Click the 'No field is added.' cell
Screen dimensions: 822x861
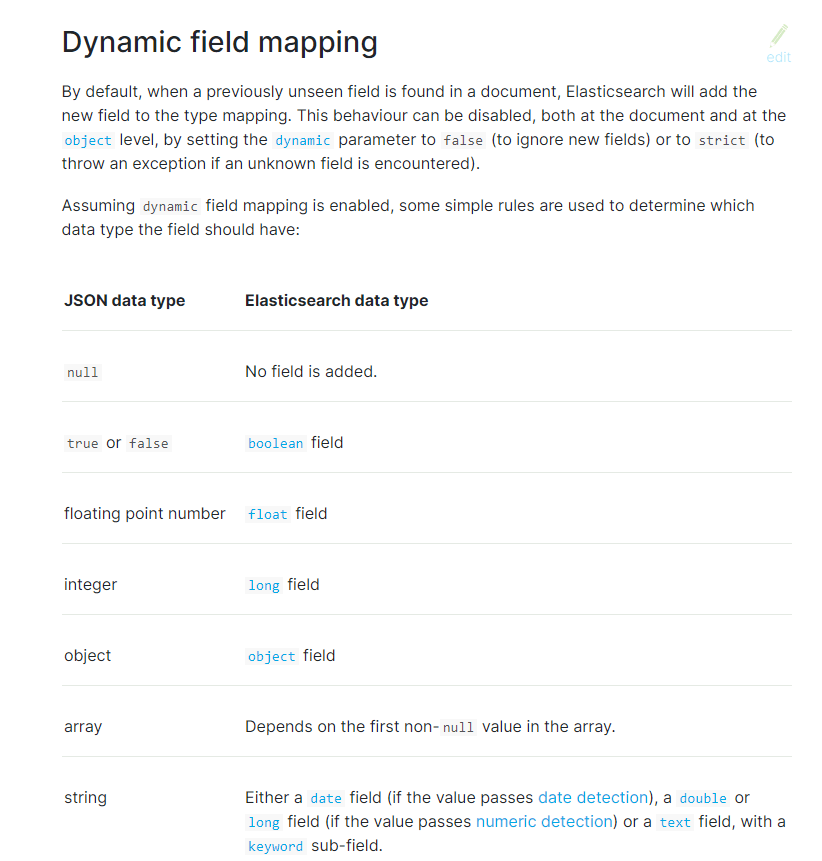click(x=311, y=372)
